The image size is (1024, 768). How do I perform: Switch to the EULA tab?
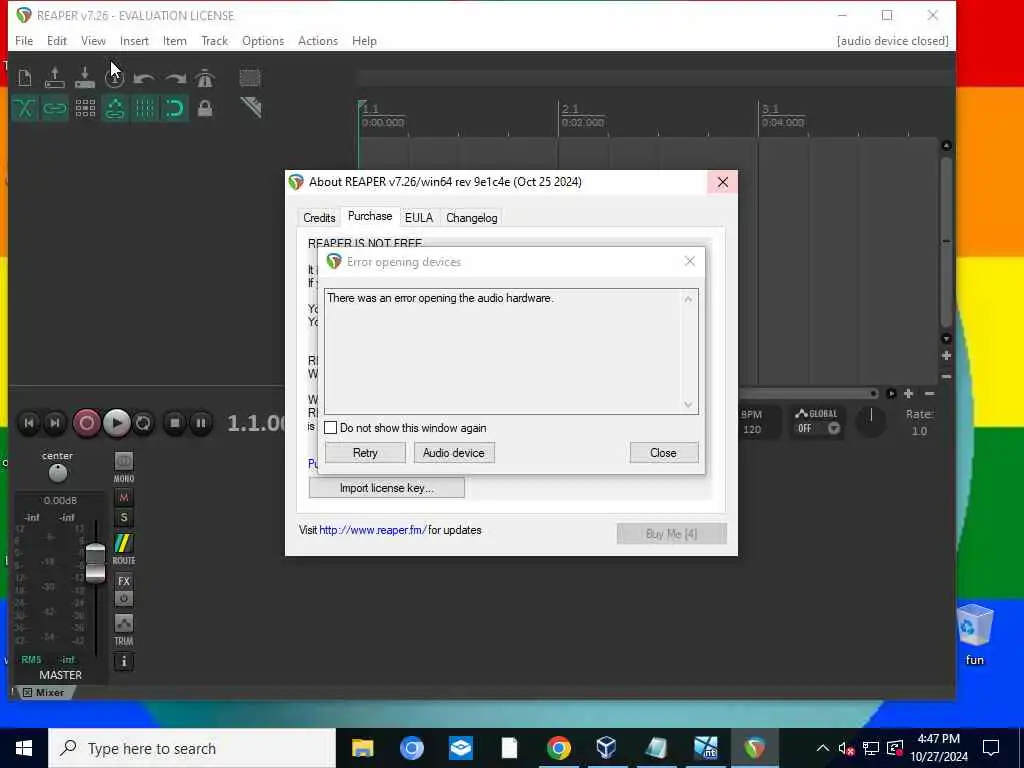419,217
